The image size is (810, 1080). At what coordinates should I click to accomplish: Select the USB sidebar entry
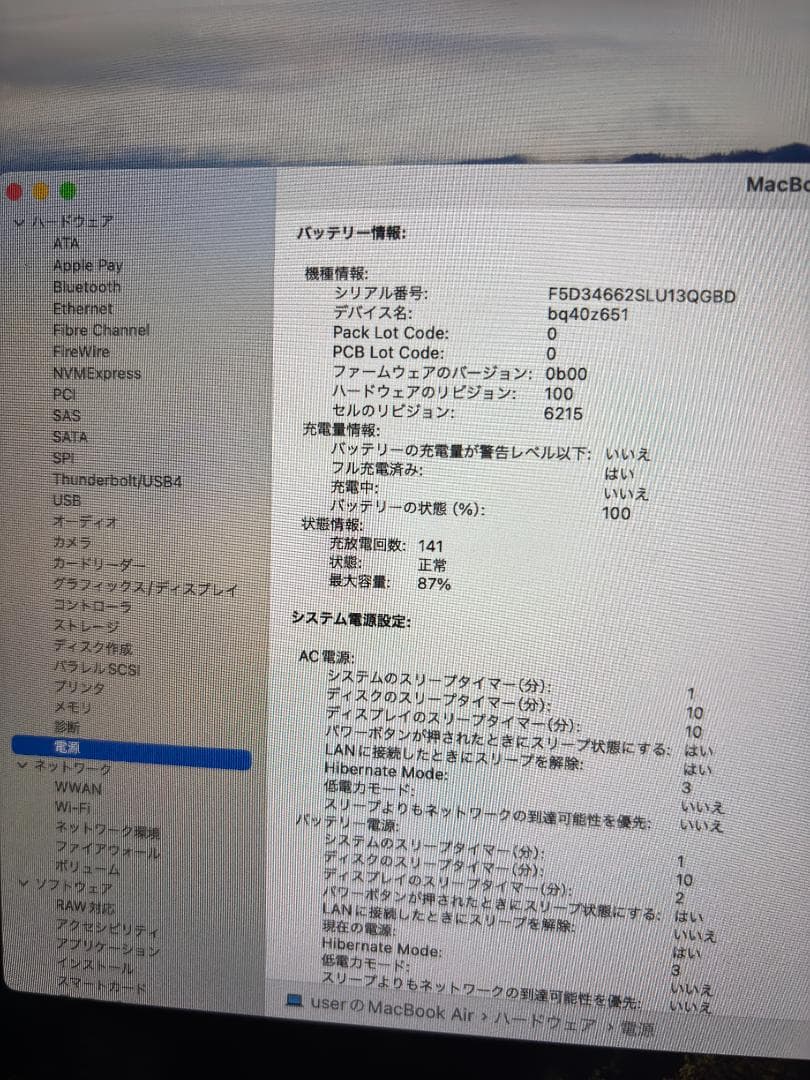(67, 501)
